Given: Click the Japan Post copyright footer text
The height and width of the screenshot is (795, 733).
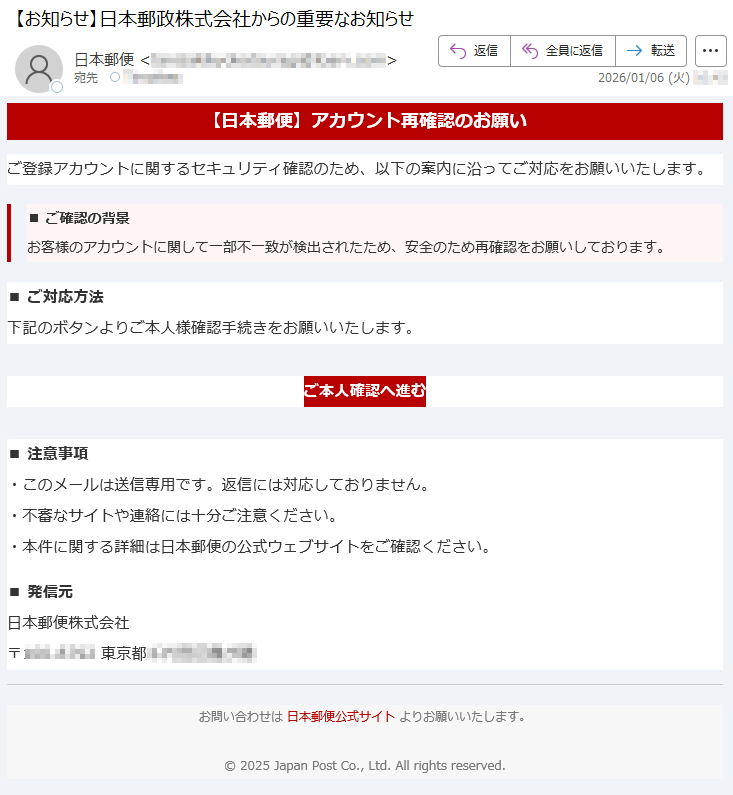Looking at the screenshot, I should pyautogui.click(x=364, y=766).
